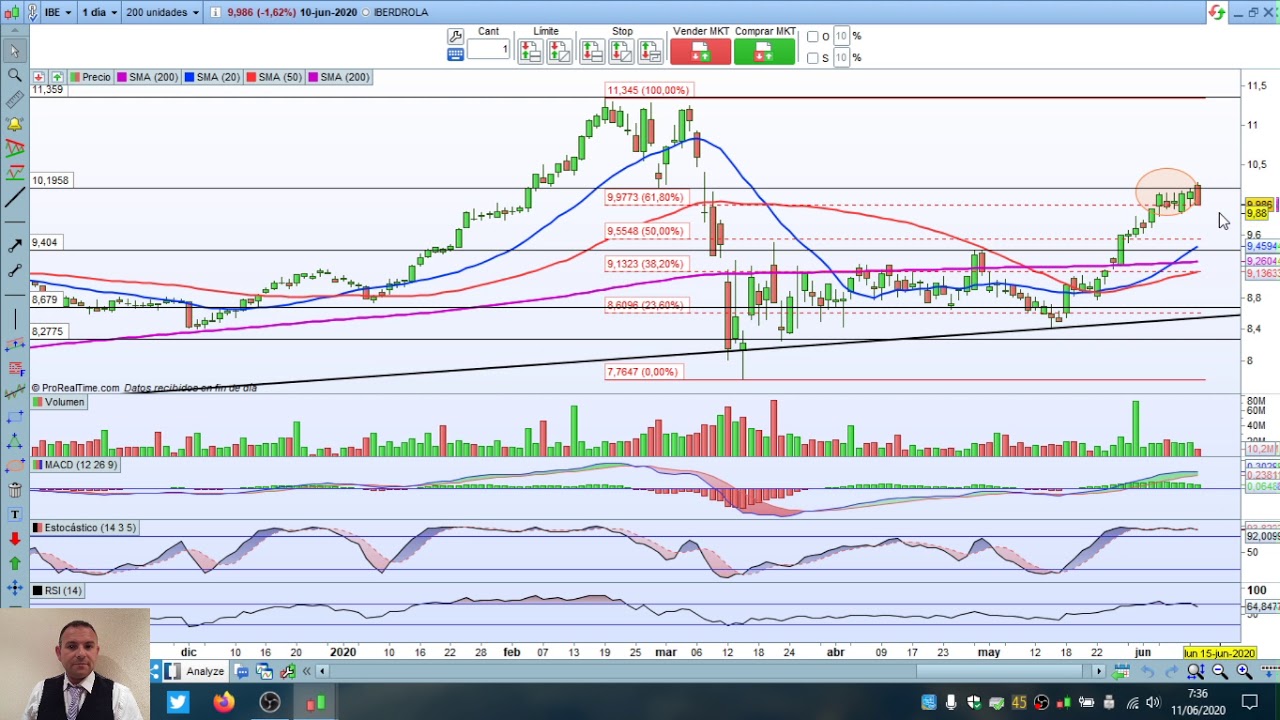Select the line drawing tool in the sidebar
The image size is (1280, 720).
[14, 198]
